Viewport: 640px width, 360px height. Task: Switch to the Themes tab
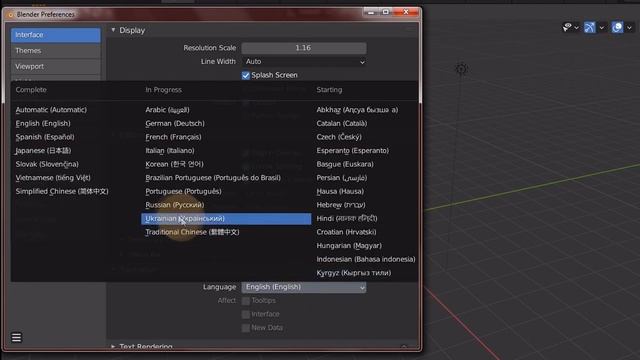(56, 51)
